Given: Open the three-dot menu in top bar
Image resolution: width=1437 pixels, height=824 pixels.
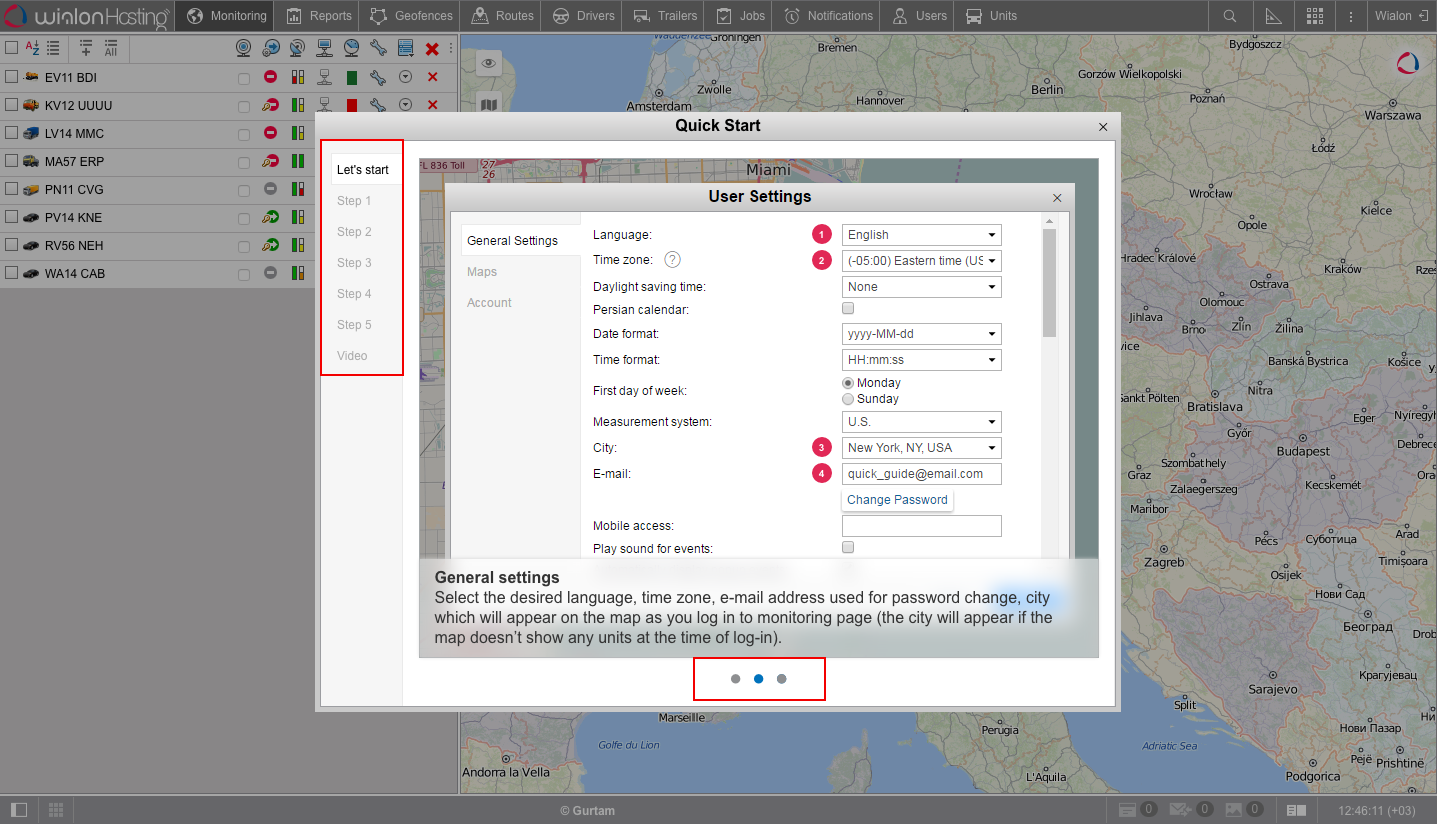Looking at the screenshot, I should coord(1351,16).
